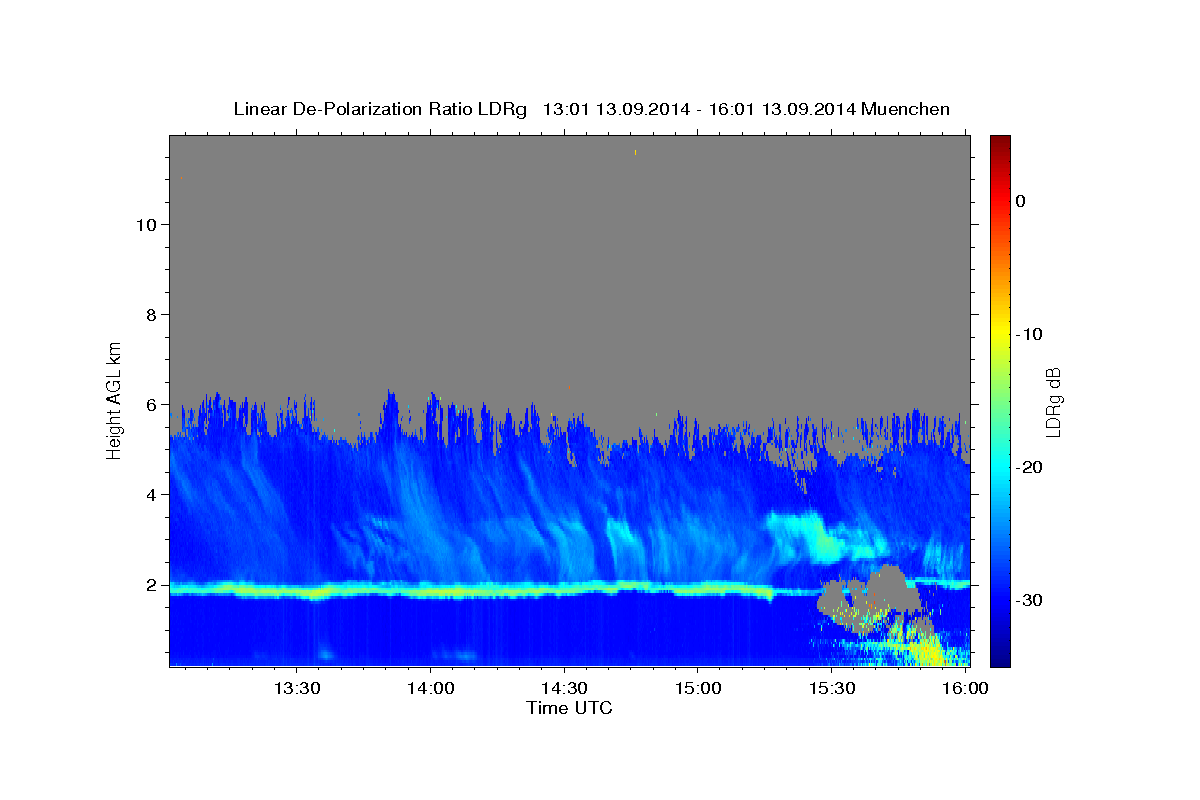1200x800 pixels.
Task: Click the '16:01 13.09.2014' end time in title
Action: tap(782, 109)
